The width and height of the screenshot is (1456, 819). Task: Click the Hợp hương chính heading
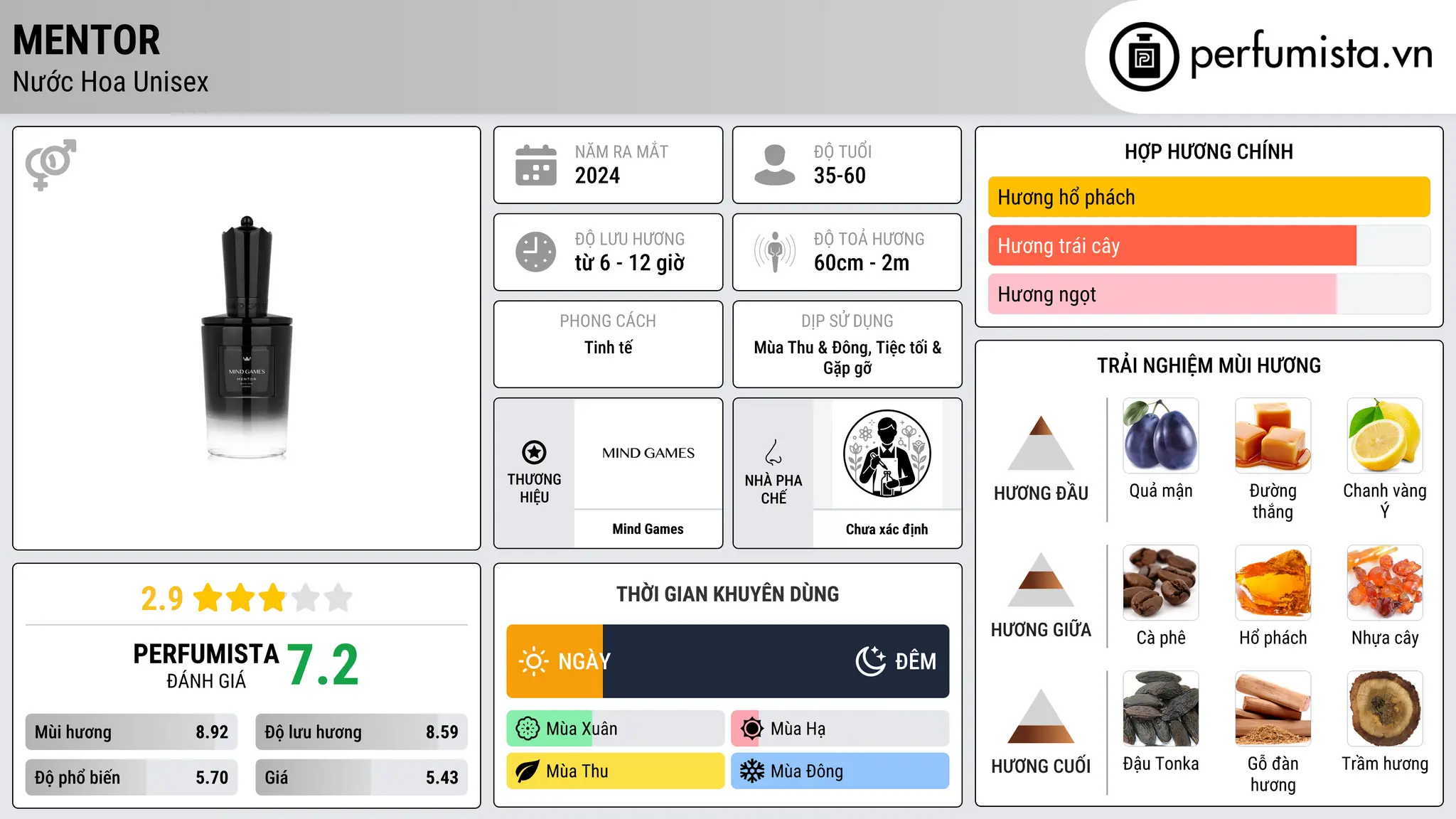[x=1209, y=151]
